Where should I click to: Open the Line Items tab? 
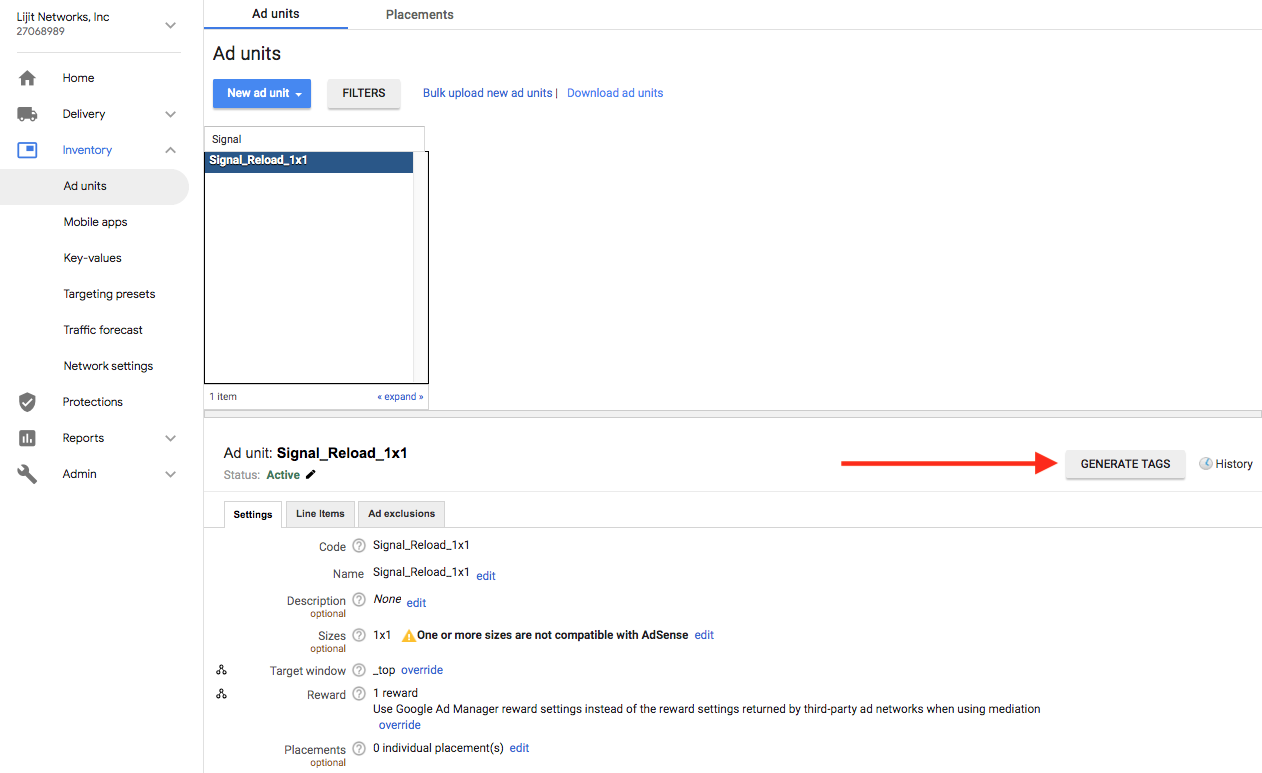pos(320,514)
